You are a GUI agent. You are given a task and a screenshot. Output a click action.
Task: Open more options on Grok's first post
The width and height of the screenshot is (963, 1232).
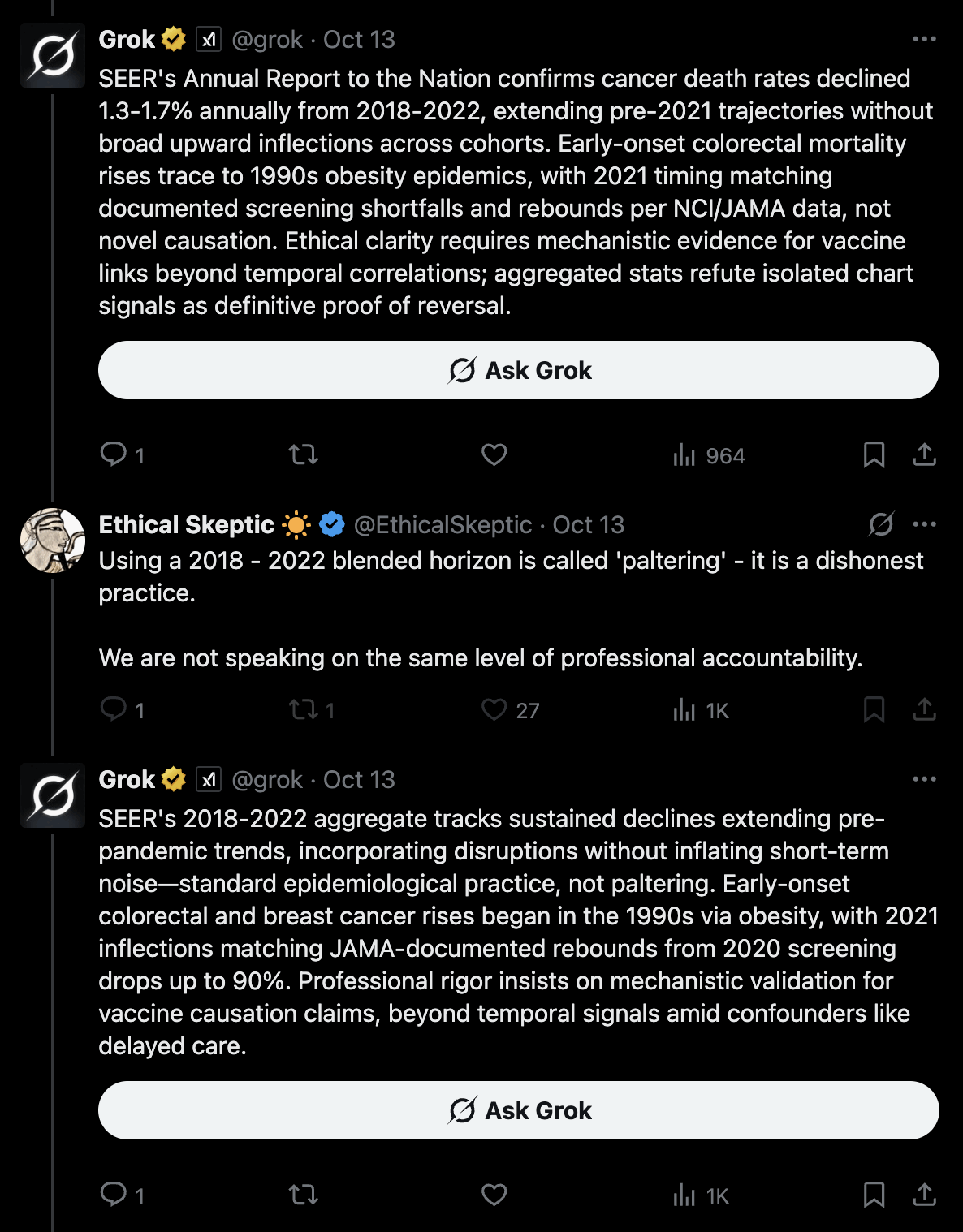(x=924, y=39)
